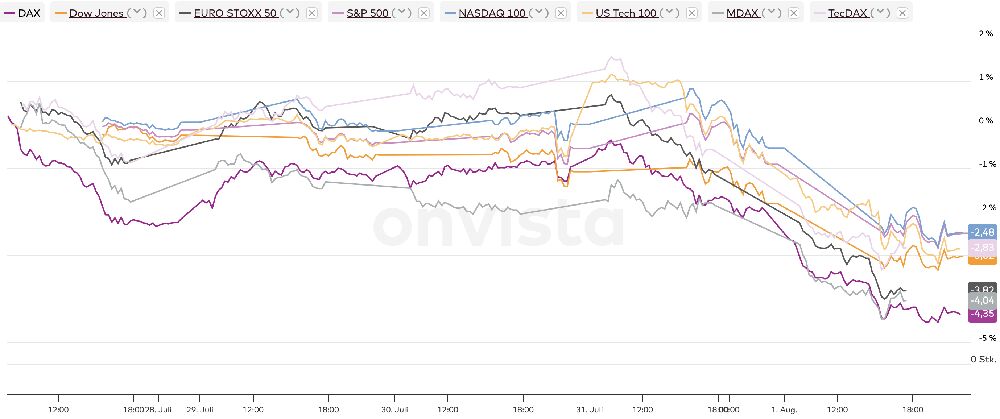Viewport: 1000px width, 419px height.
Task: Click the DAX legend label
Action: point(29,13)
